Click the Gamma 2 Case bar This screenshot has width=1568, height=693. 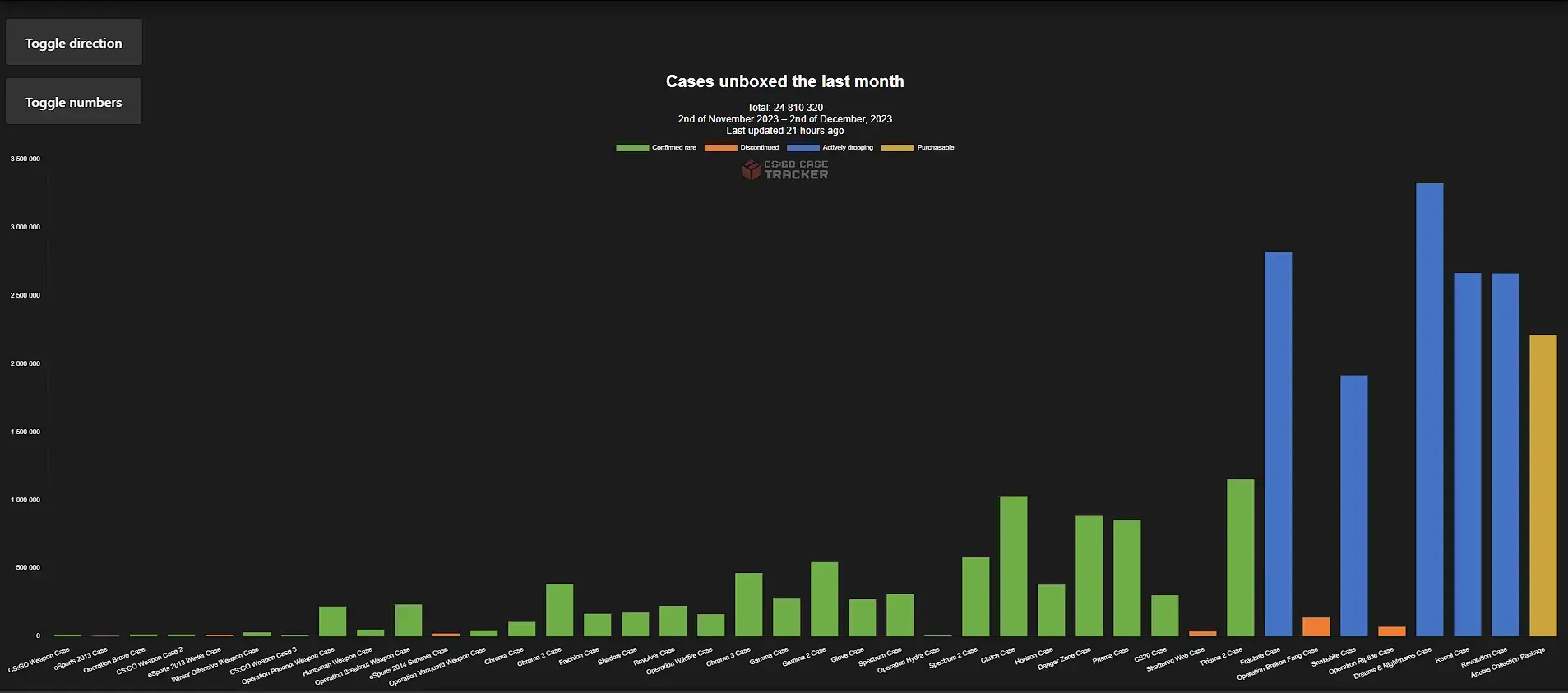(824, 599)
